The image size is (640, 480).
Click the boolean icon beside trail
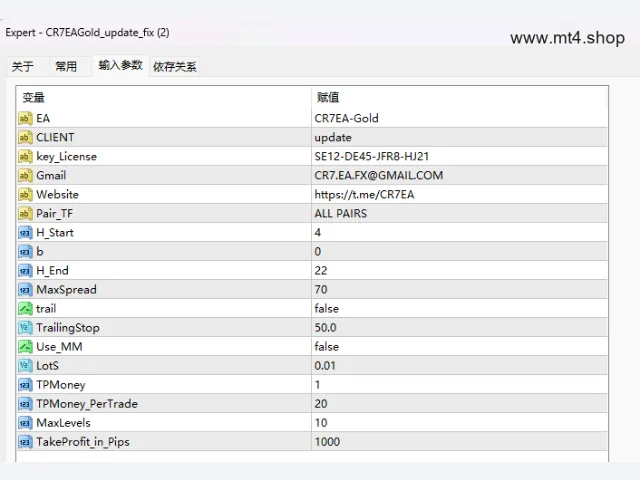point(25,309)
